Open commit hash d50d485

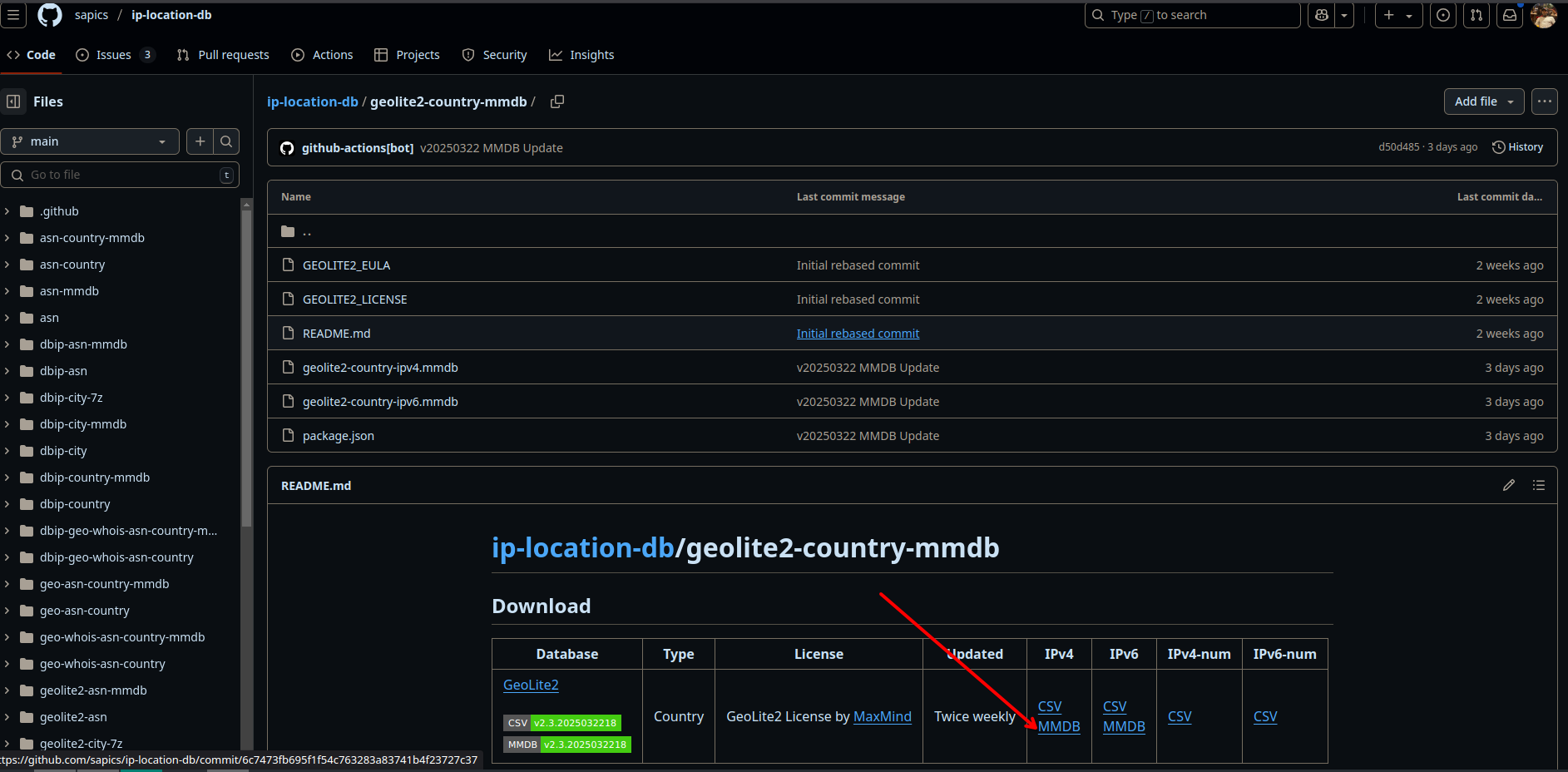point(1399,147)
